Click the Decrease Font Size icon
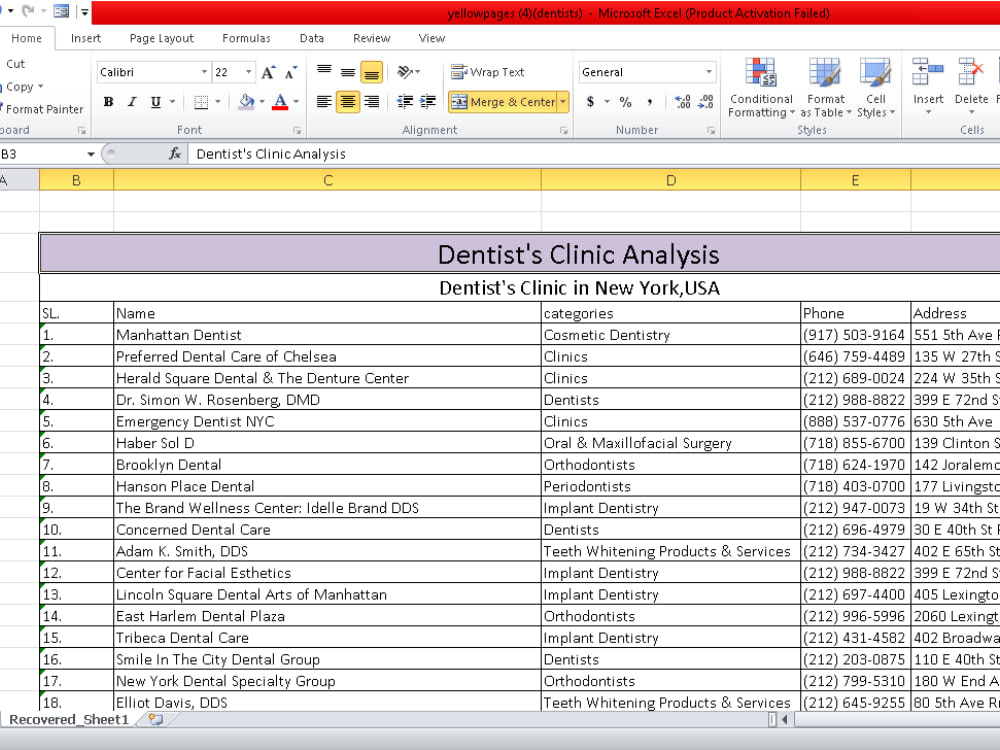Viewport: 1000px width, 750px height. pos(291,72)
